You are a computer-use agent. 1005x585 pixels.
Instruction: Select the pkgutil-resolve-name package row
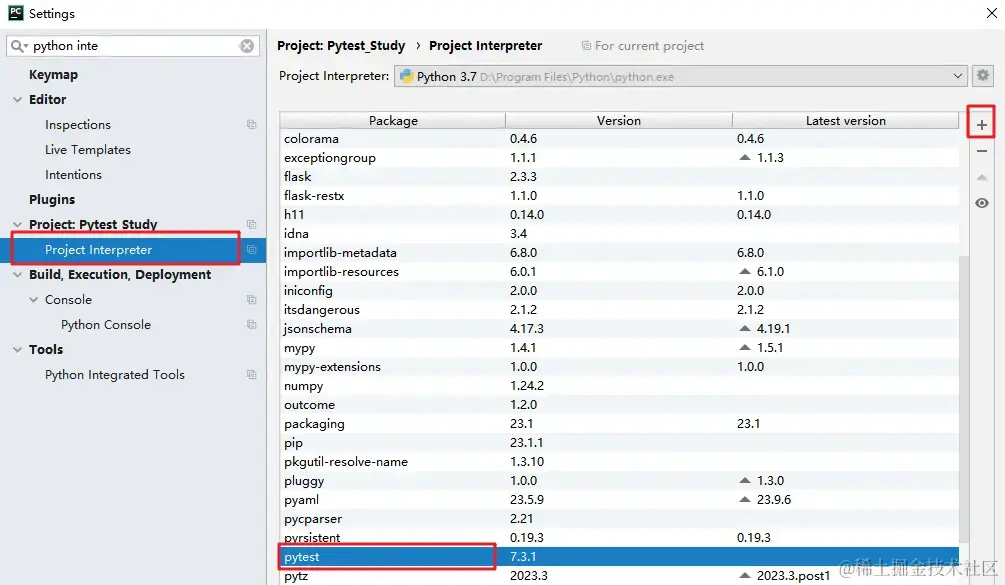[x=619, y=461]
